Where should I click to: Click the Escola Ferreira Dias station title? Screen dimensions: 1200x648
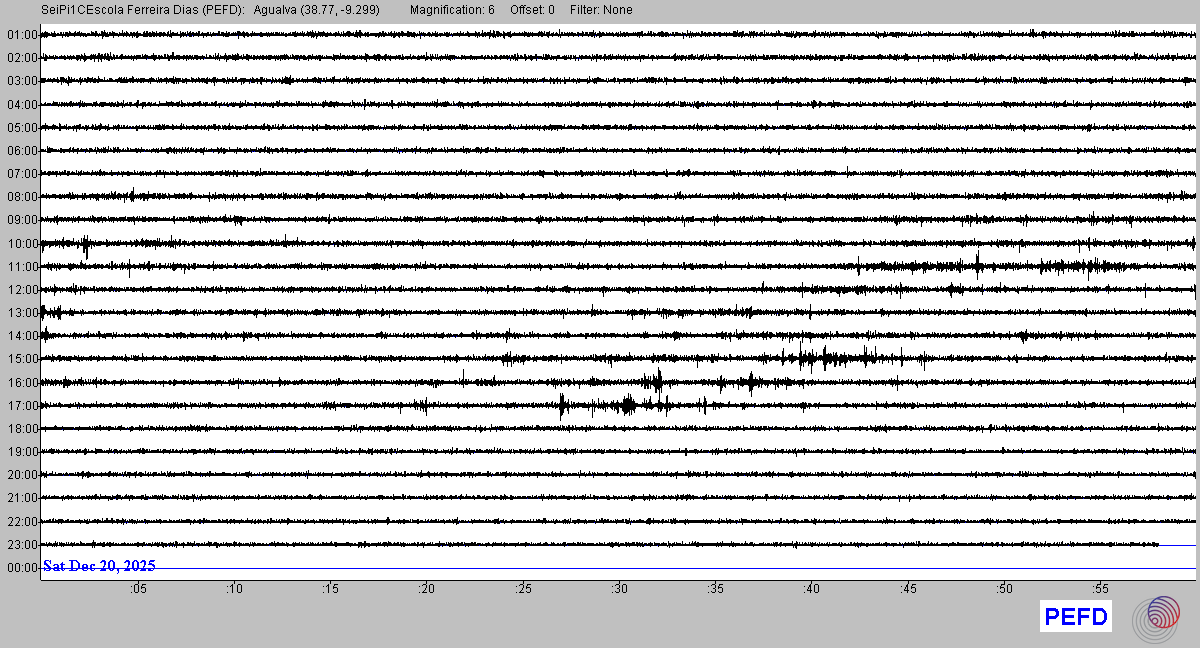pos(144,10)
